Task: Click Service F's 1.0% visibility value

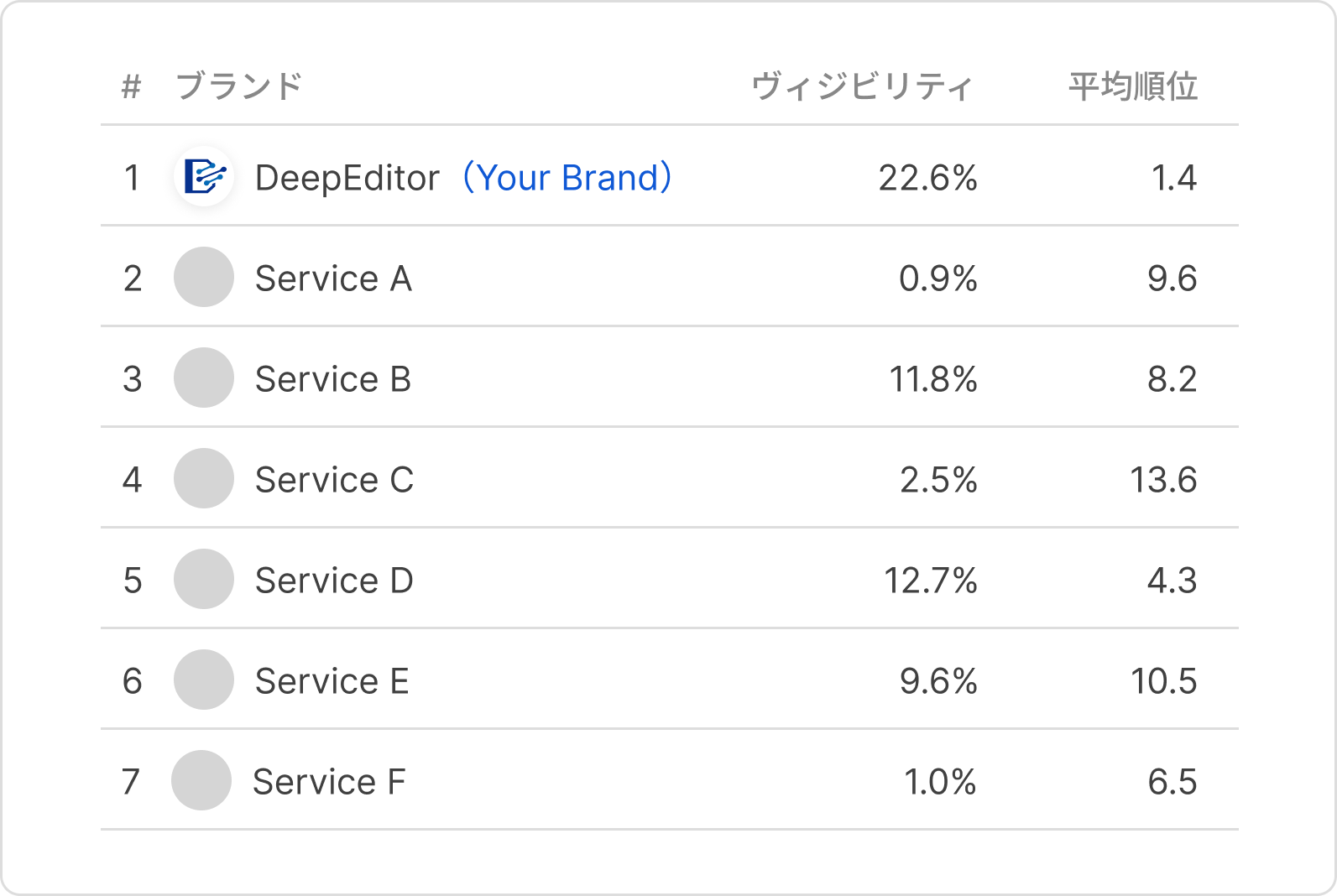Action: (939, 782)
